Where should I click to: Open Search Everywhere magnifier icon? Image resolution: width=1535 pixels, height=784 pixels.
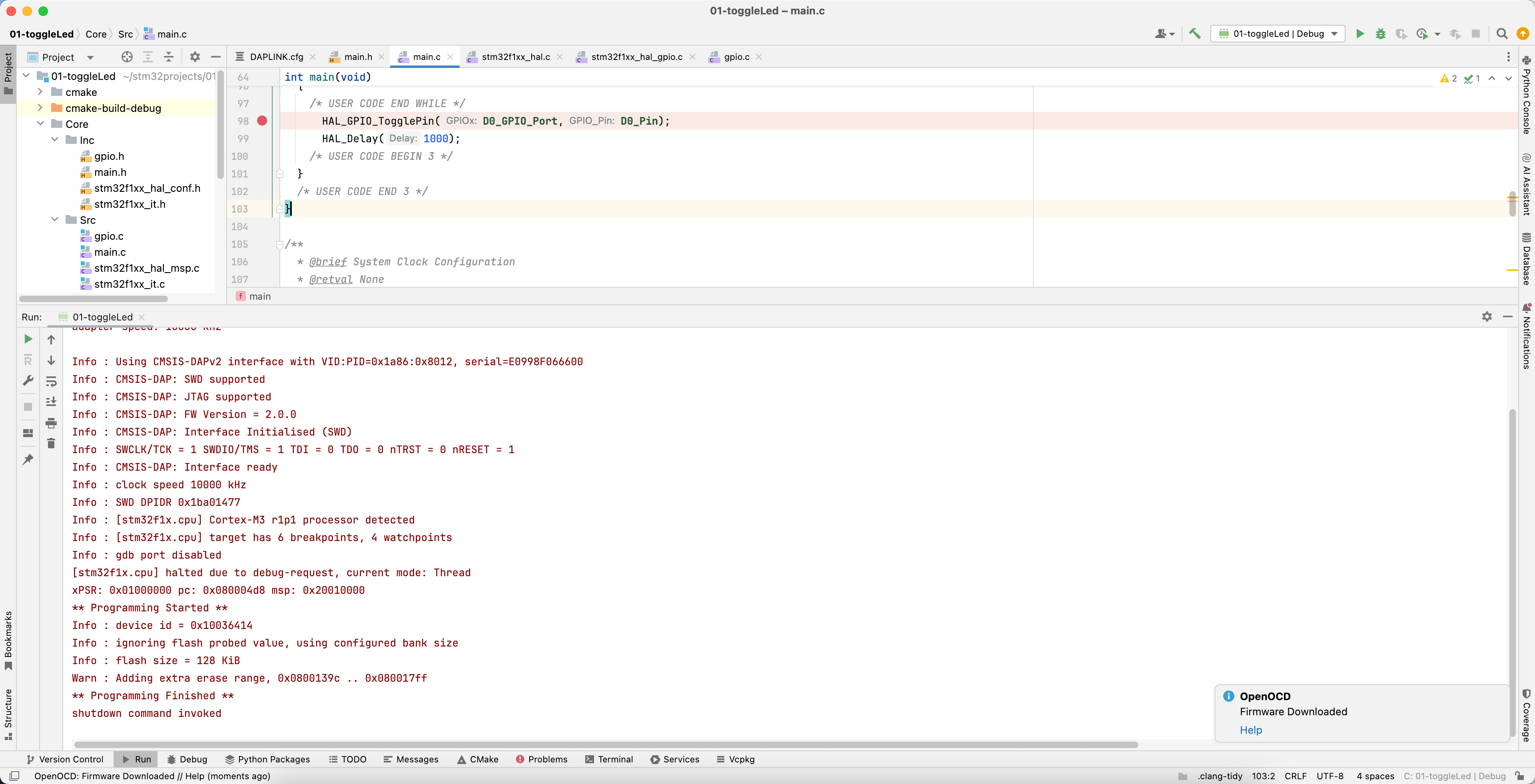coord(1502,34)
